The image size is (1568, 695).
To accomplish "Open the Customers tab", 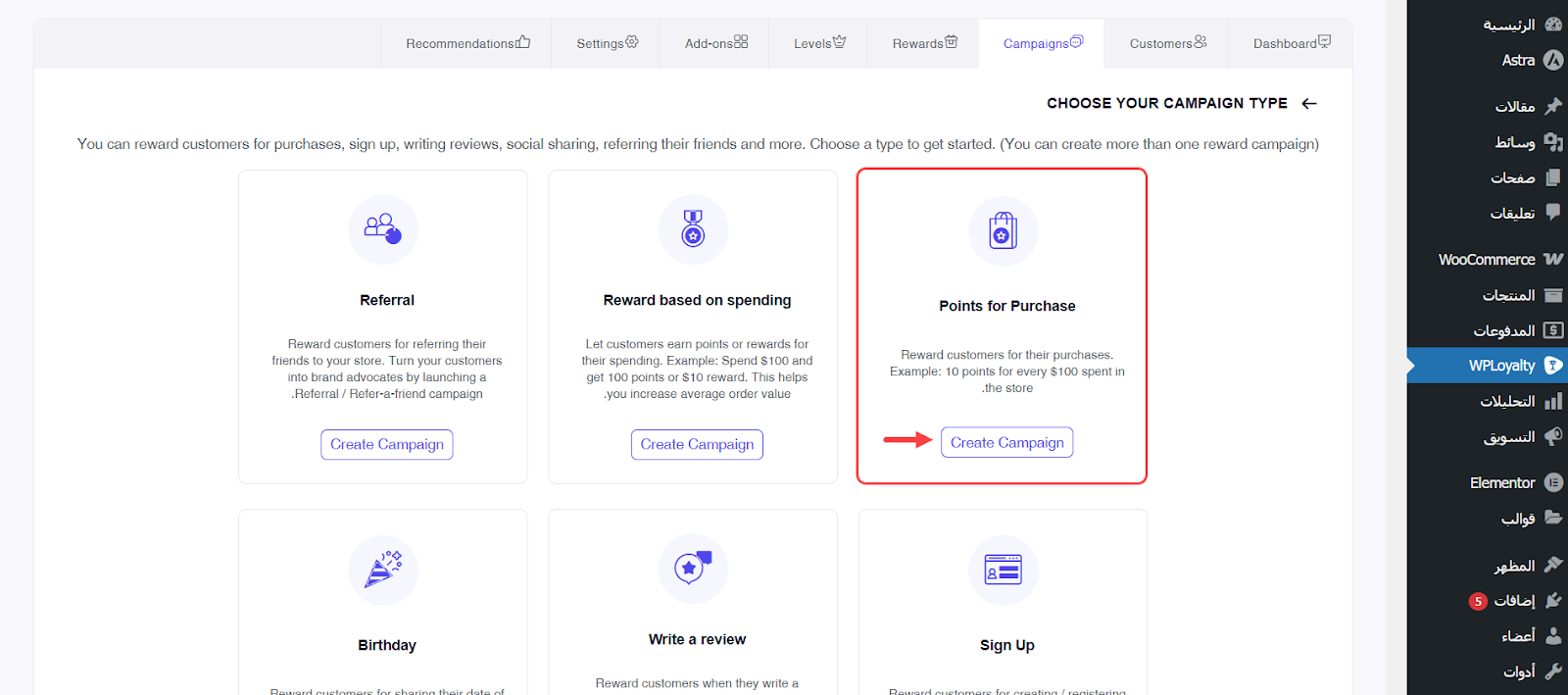I will pos(1167,43).
